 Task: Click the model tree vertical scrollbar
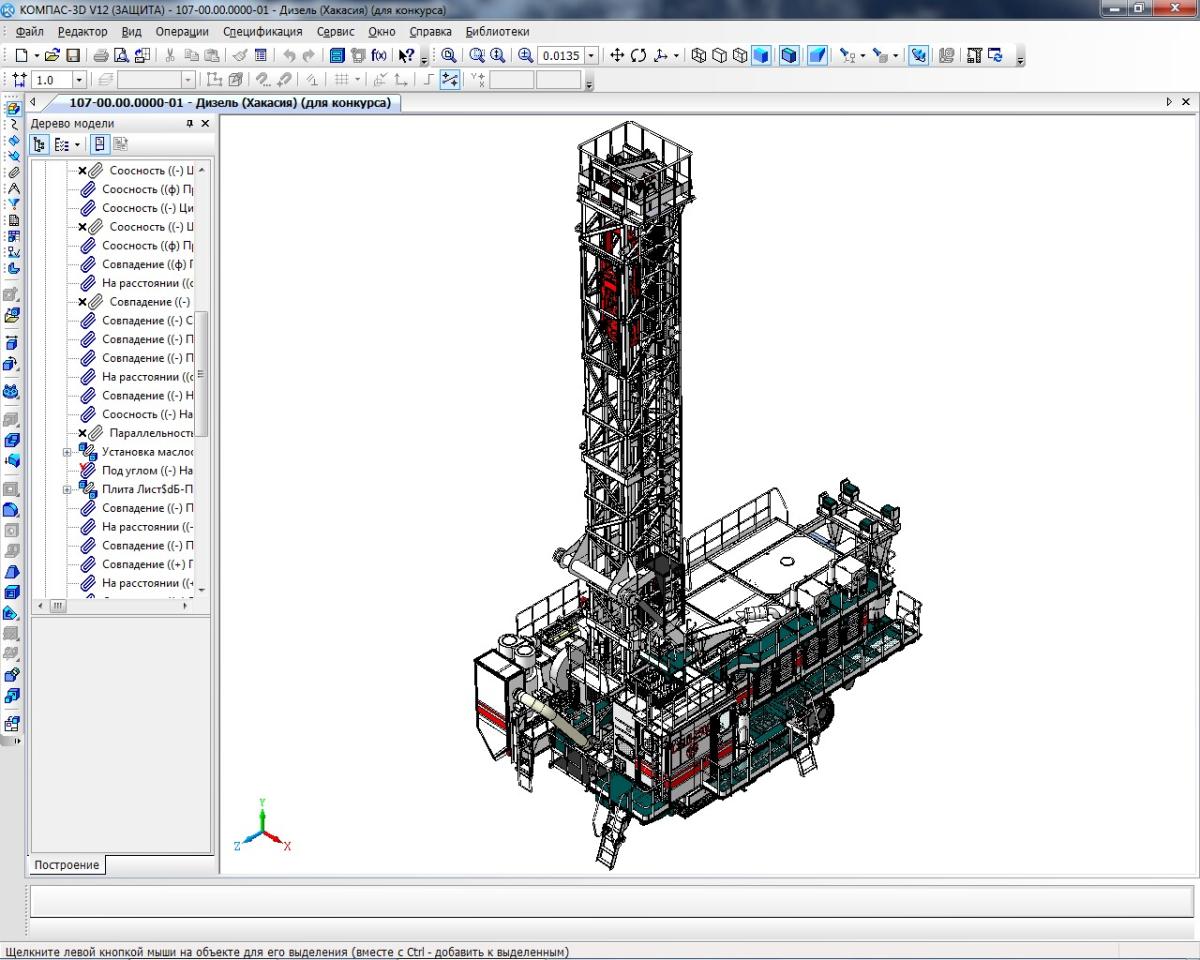pyautogui.click(x=201, y=374)
